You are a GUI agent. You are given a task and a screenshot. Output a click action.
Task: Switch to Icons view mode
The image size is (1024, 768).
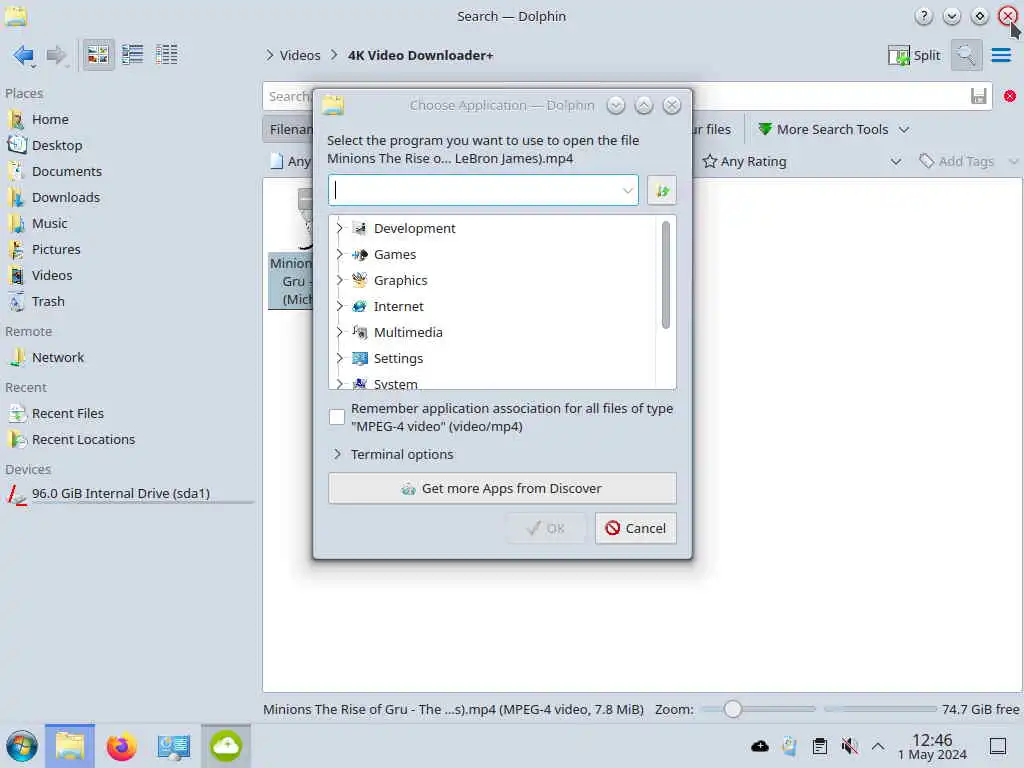(x=98, y=55)
